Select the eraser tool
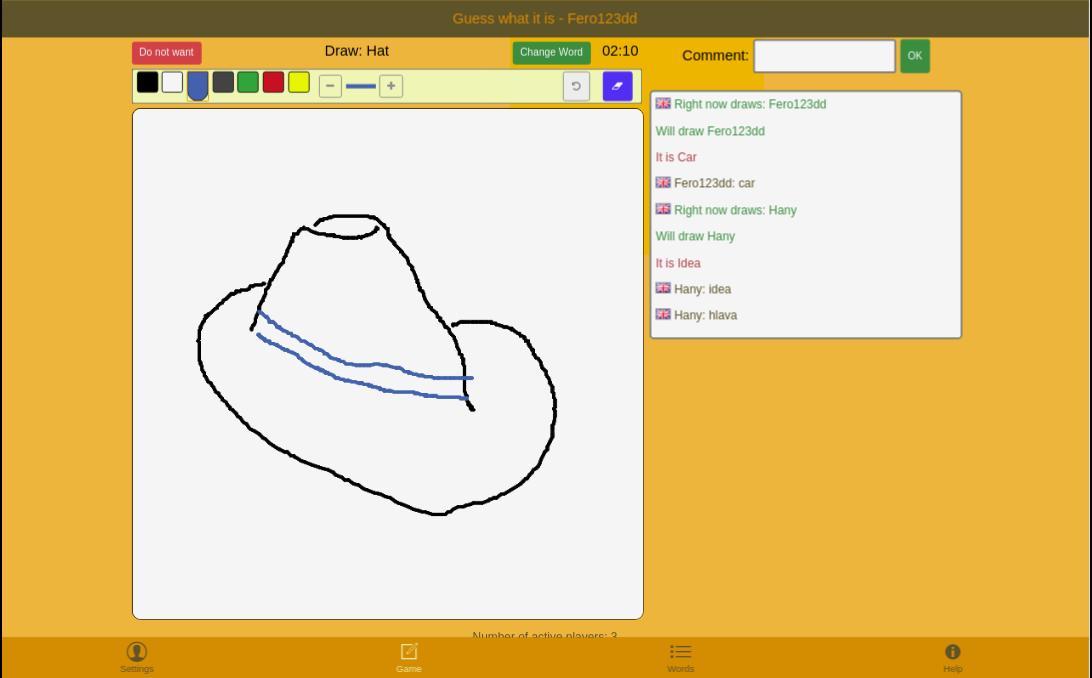 tap(617, 86)
